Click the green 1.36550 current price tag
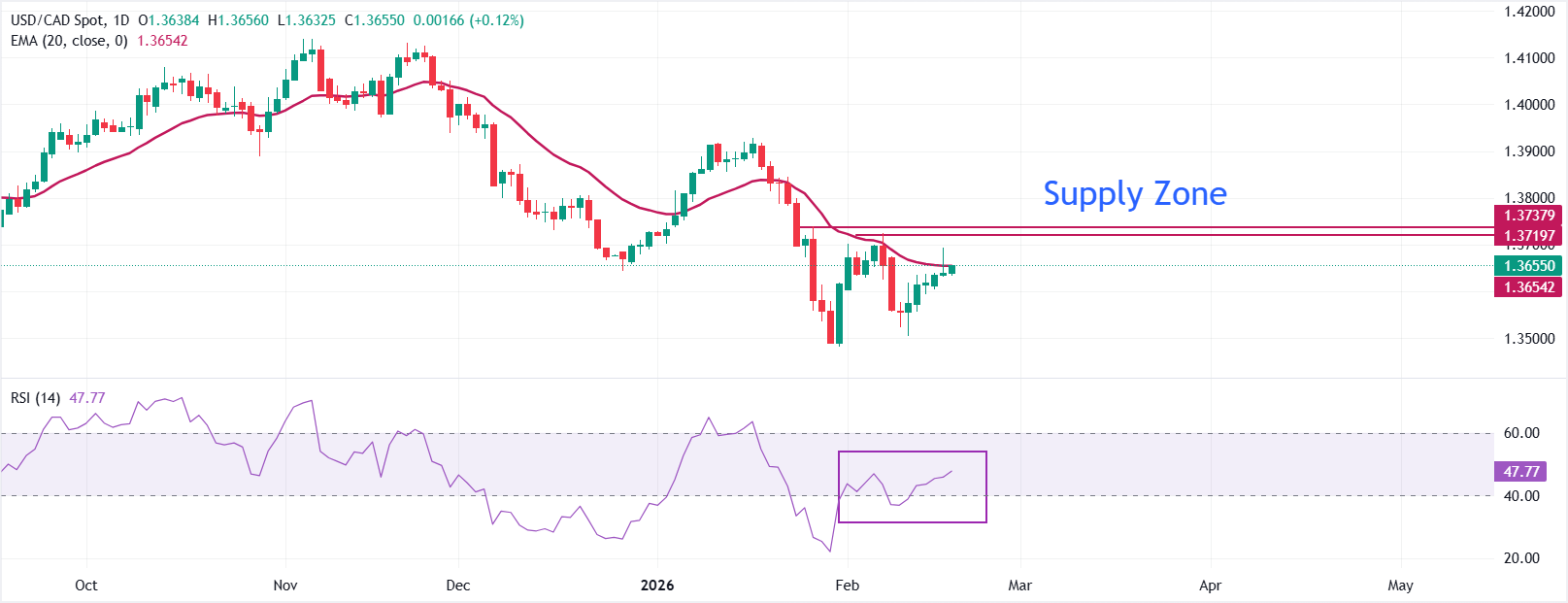Screen dimensions: 1568x603 coord(1529,266)
